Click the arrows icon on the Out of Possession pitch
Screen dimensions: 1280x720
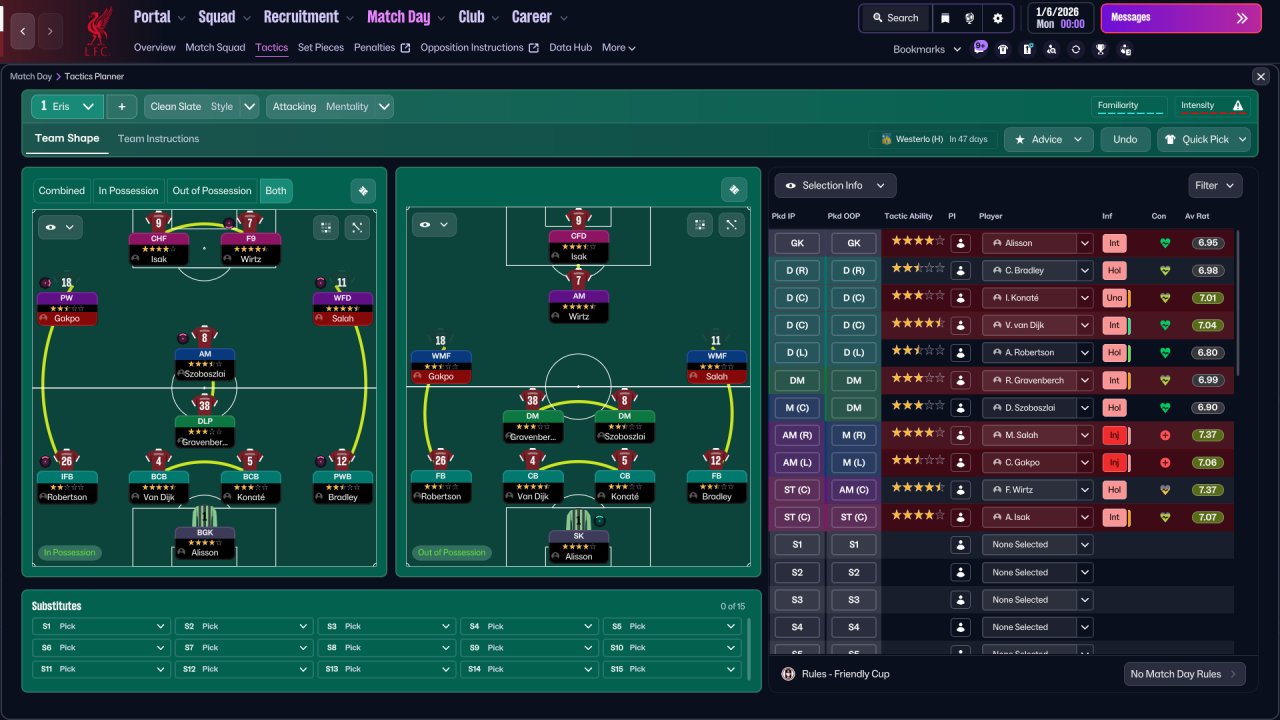pos(732,225)
